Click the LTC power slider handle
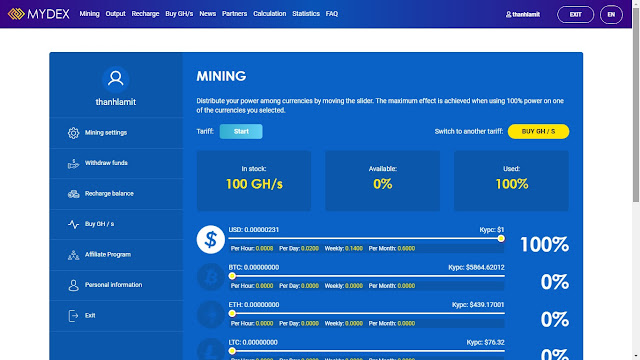Screen dimensions: 640x360 click(232, 351)
